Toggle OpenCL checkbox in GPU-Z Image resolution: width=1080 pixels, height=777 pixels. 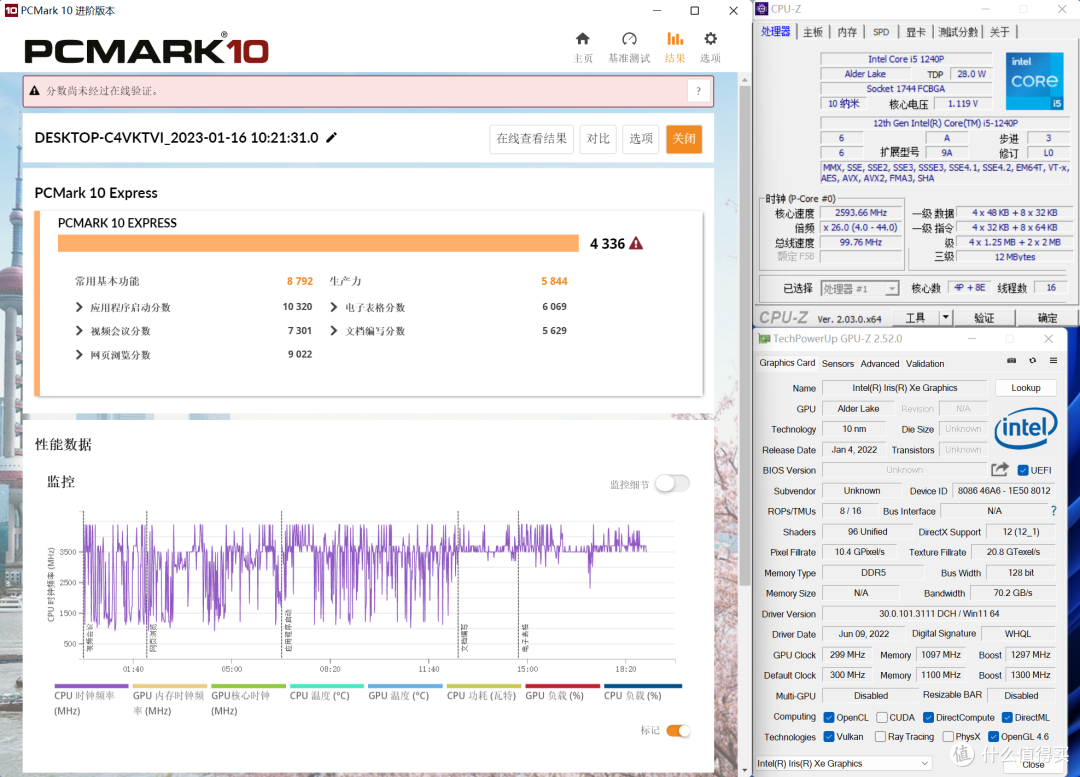[x=829, y=717]
